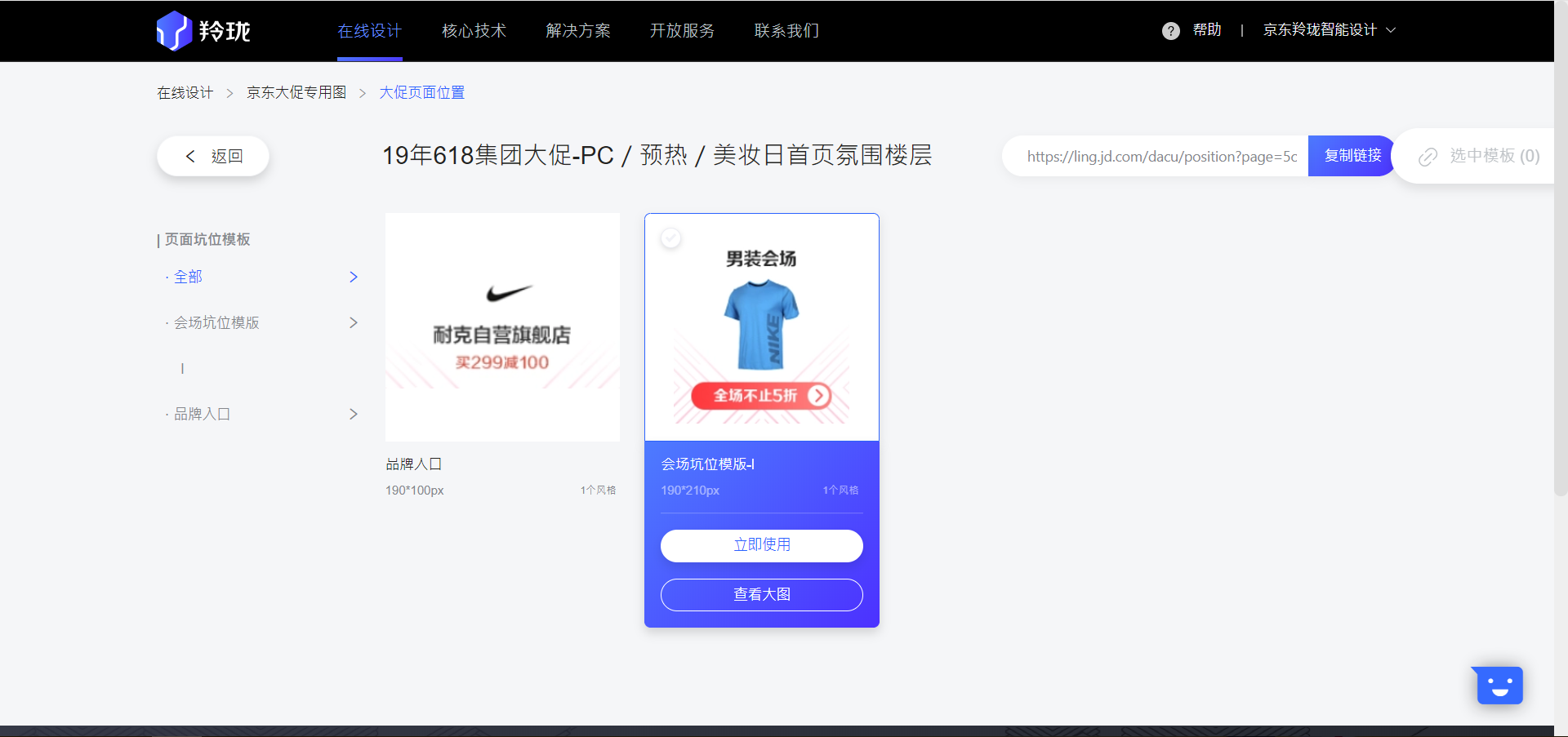
Task: Open the 解决方案 navigation item
Action: [578, 31]
